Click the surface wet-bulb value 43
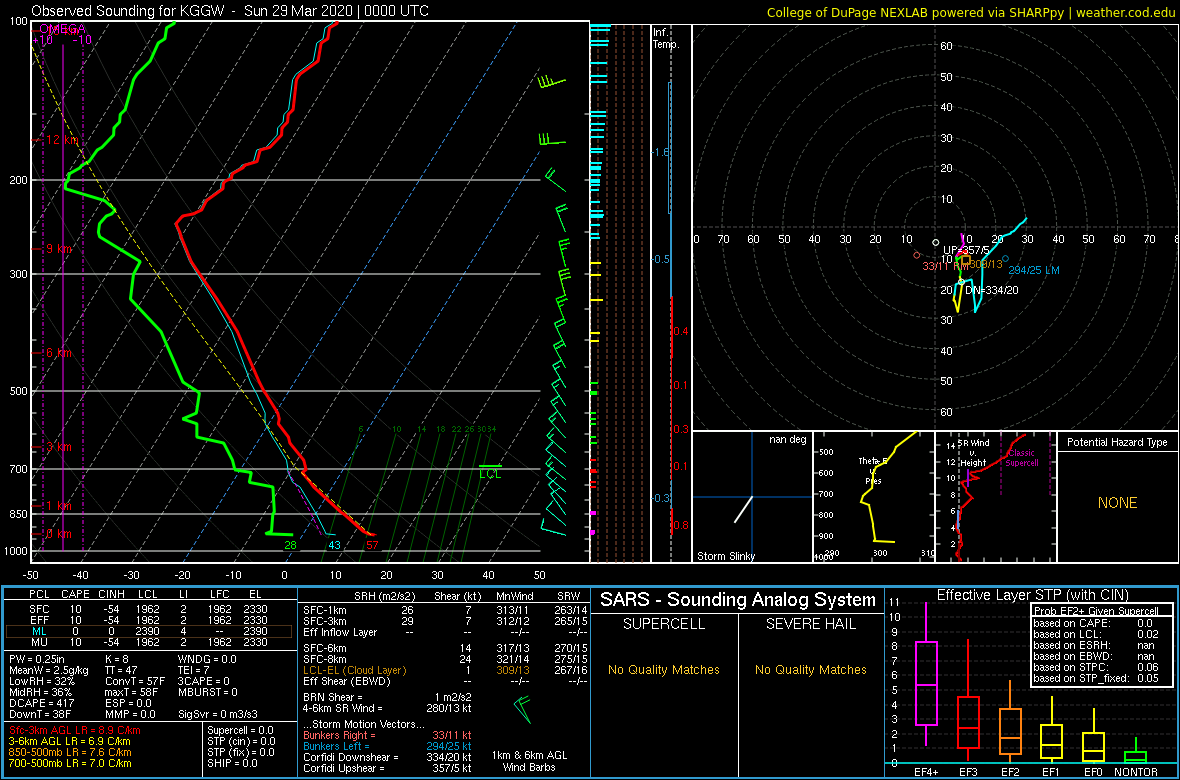Screen dimensions: 1180x780 tap(335, 545)
